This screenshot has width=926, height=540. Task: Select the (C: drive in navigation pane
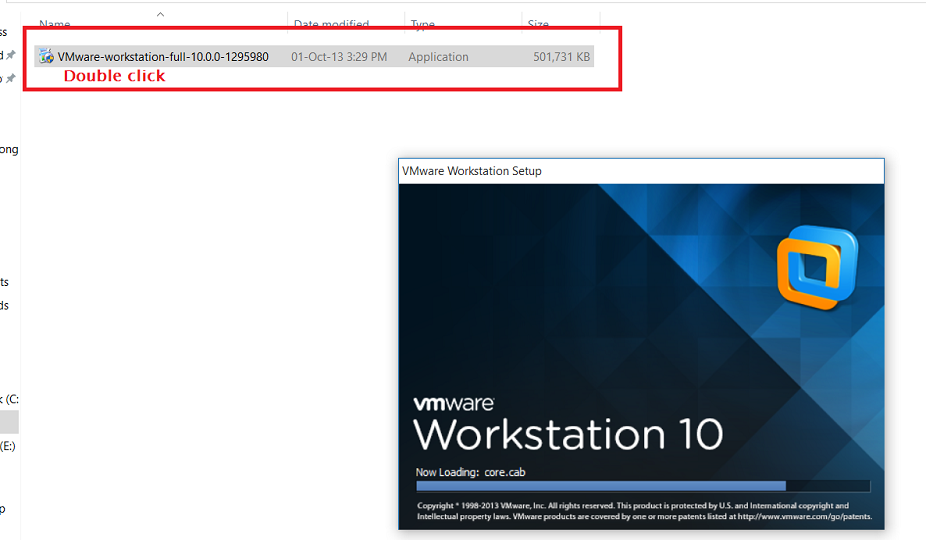9,399
